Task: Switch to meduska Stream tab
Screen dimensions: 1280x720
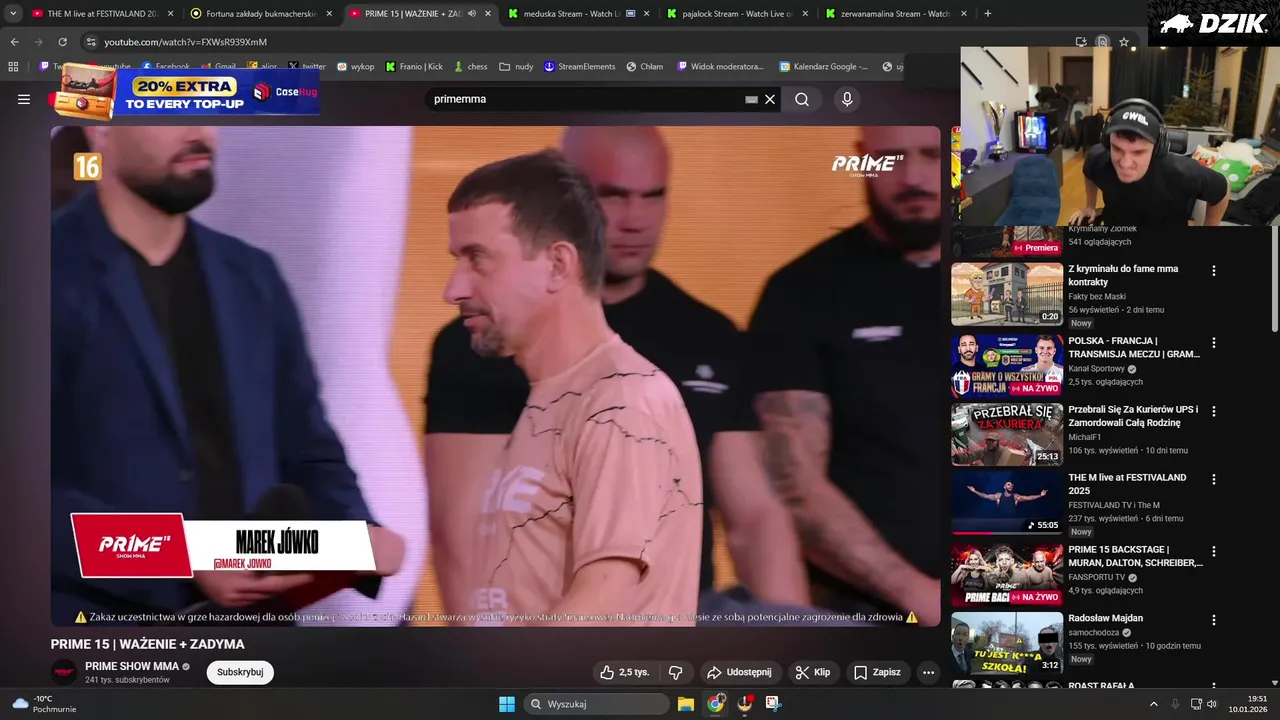Action: pyautogui.click(x=579, y=14)
